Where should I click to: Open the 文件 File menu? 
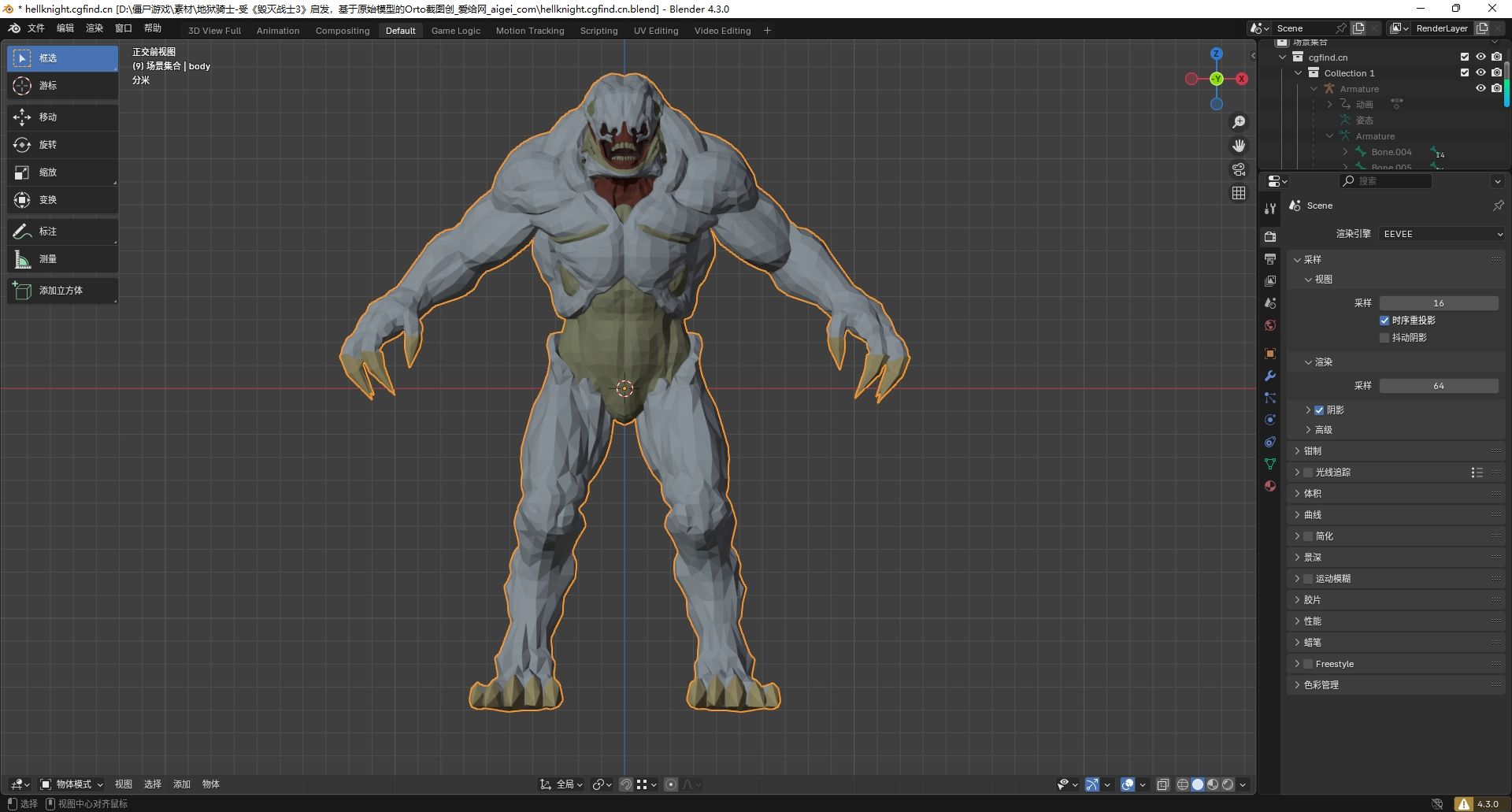pyautogui.click(x=36, y=28)
